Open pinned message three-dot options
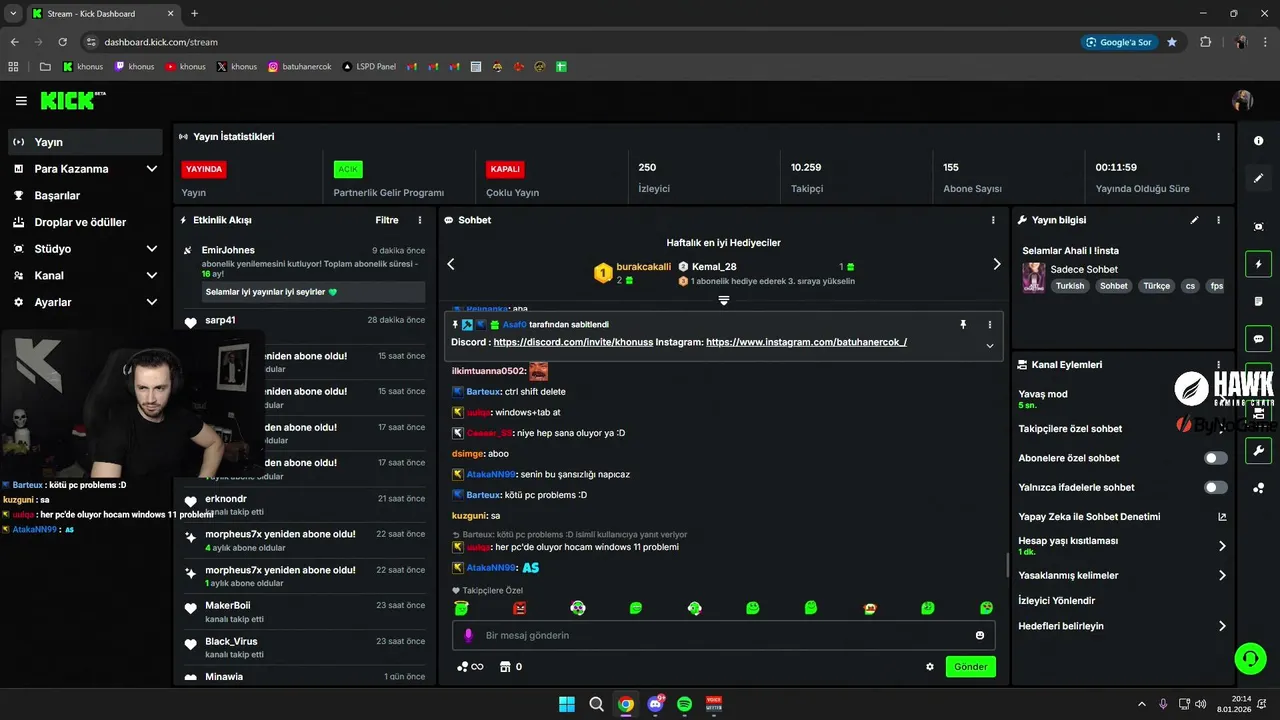Viewport: 1280px width, 720px height. click(x=990, y=325)
